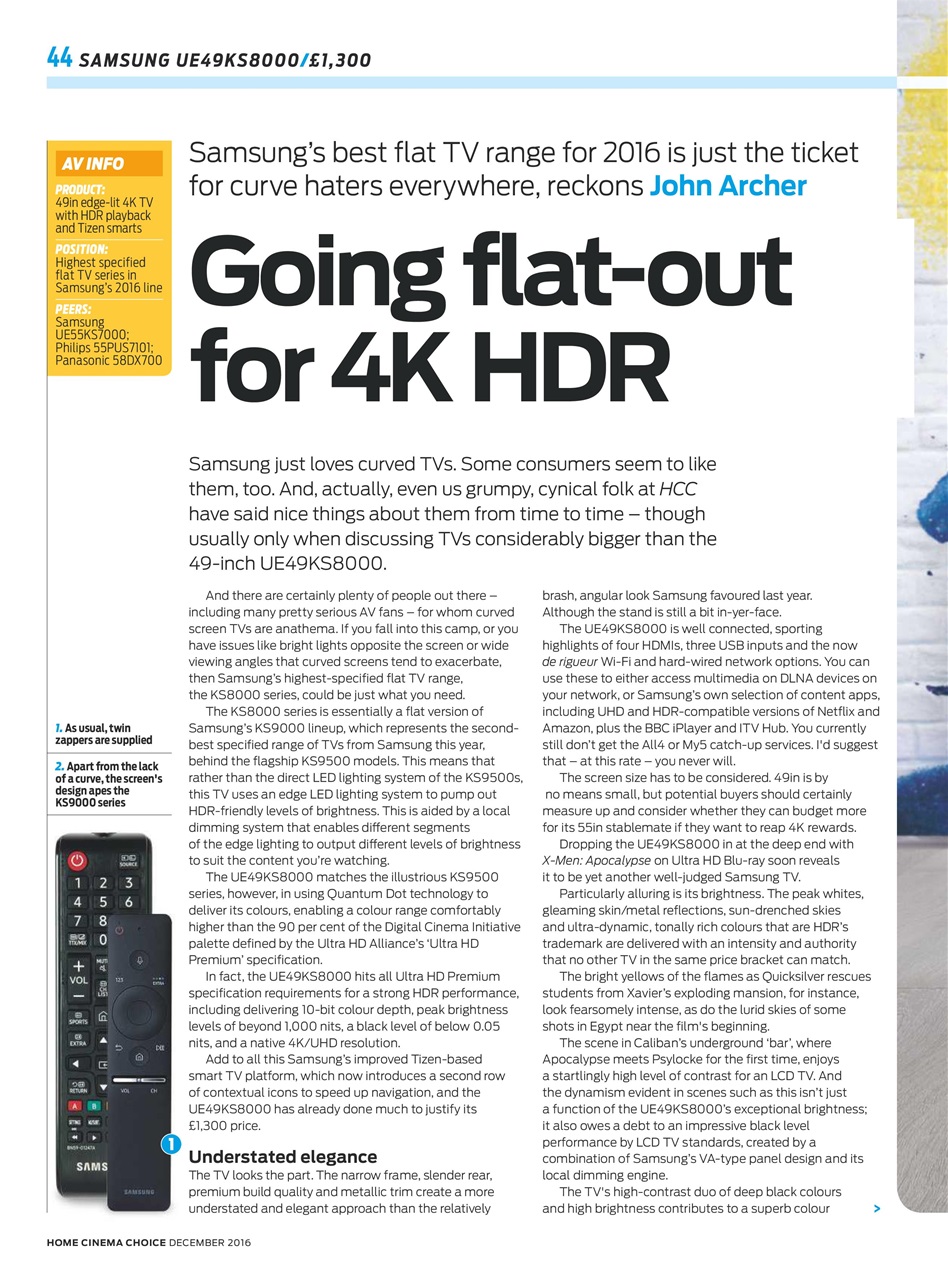The height and width of the screenshot is (1280, 948).
Task: Click the small power button on the smart remote
Action: (119, 931)
